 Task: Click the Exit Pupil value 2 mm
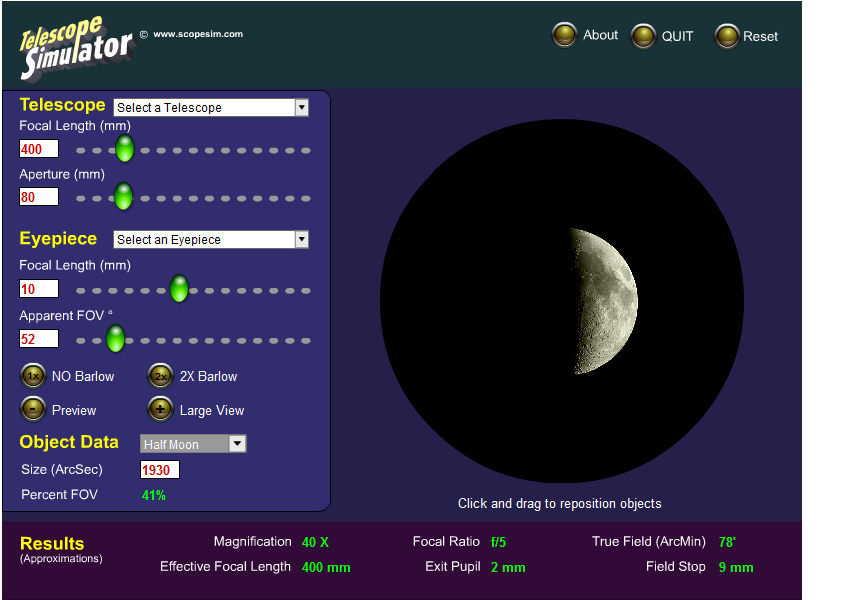click(x=508, y=567)
